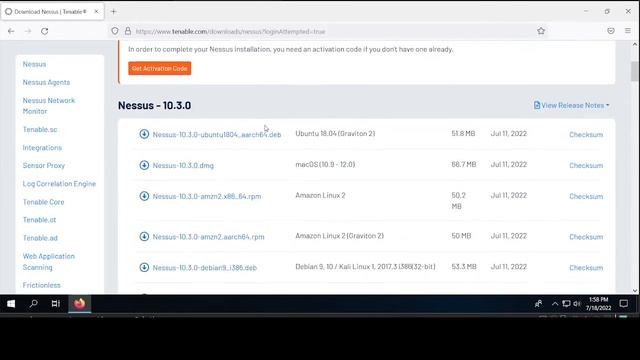Expand View Release Notes dropdown
The height and width of the screenshot is (360, 640).
[x=571, y=105]
